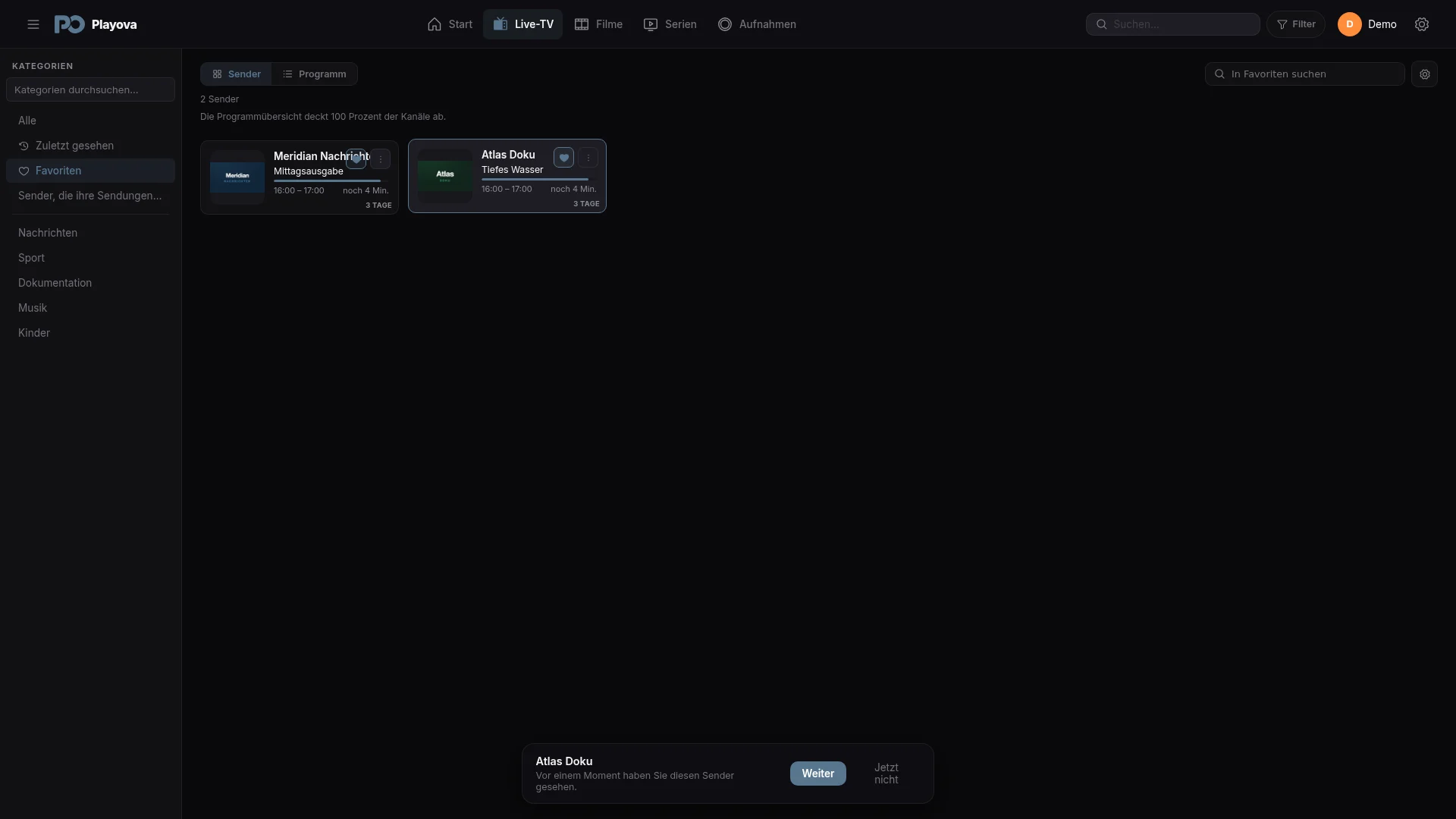This screenshot has height=819, width=1456.
Task: Focus Kategorien durchsuchen field
Action: click(90, 89)
